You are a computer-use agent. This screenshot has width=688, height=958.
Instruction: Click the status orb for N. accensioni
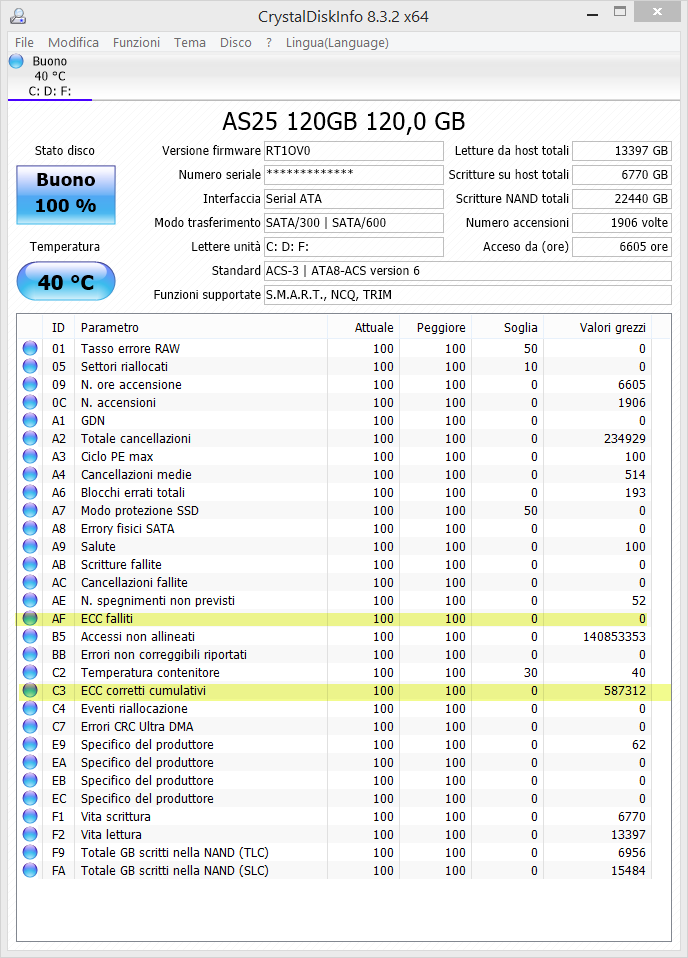pos(30,403)
